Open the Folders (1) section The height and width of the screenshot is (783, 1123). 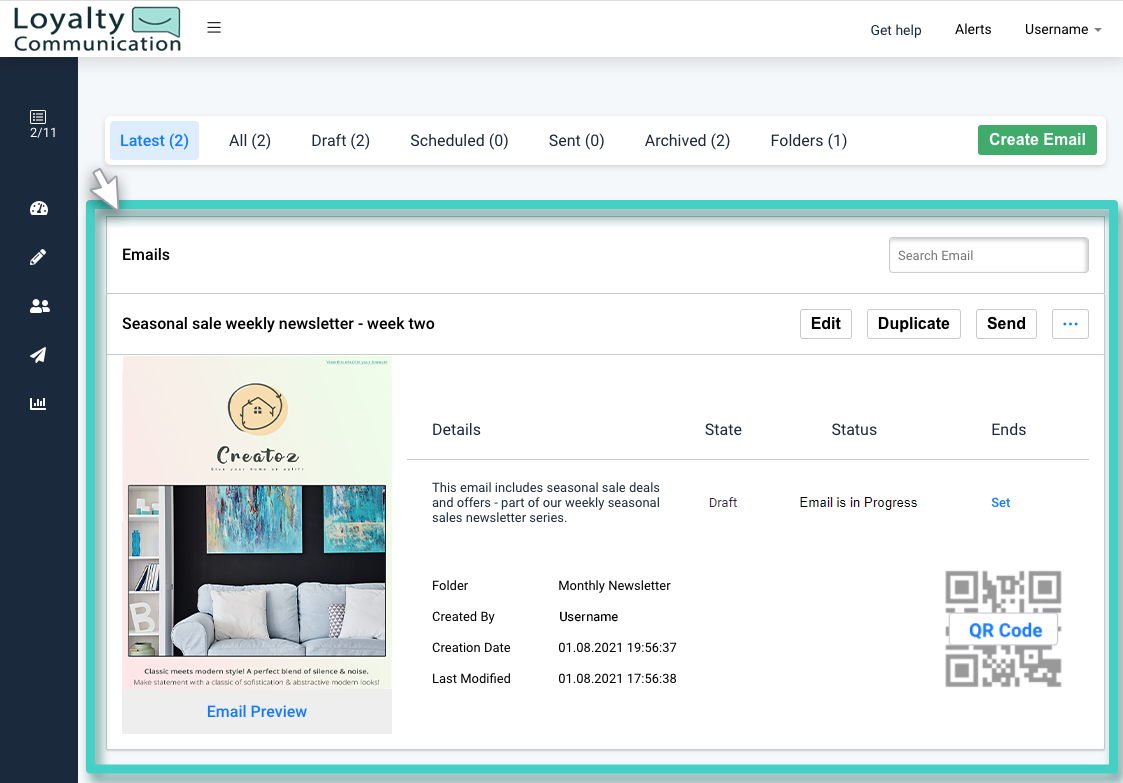[808, 140]
